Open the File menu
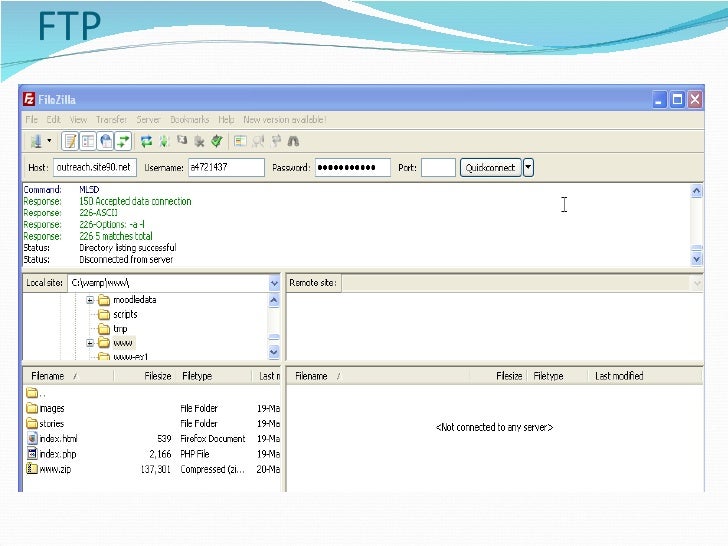The image size is (728, 546). click(x=32, y=120)
